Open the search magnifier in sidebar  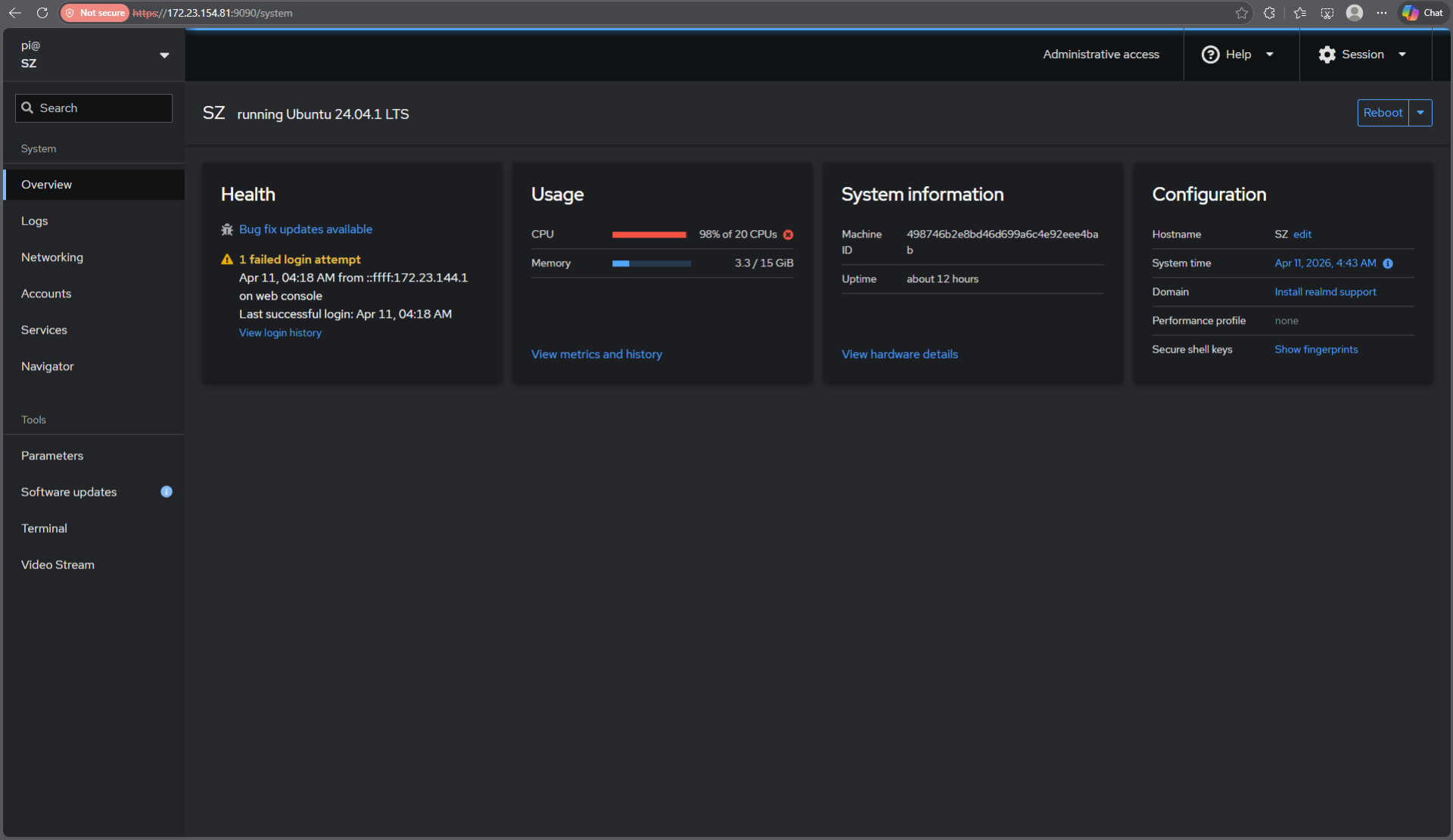[28, 107]
